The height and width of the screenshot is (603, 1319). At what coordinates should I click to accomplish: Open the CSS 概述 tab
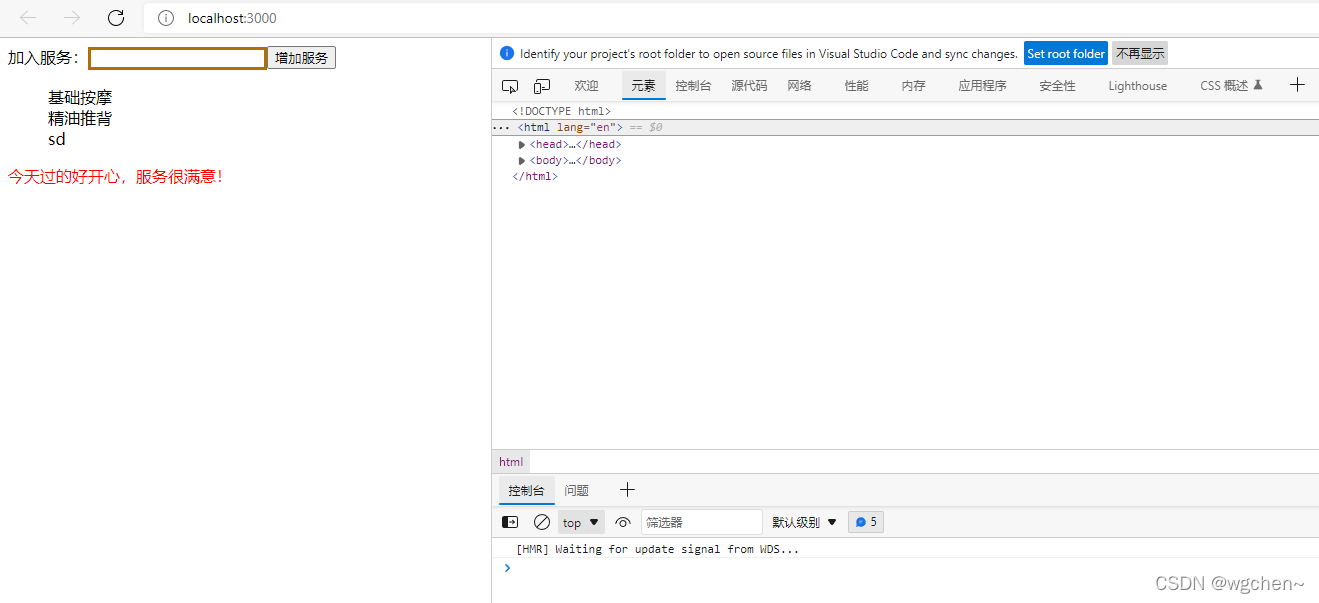pyautogui.click(x=1232, y=86)
